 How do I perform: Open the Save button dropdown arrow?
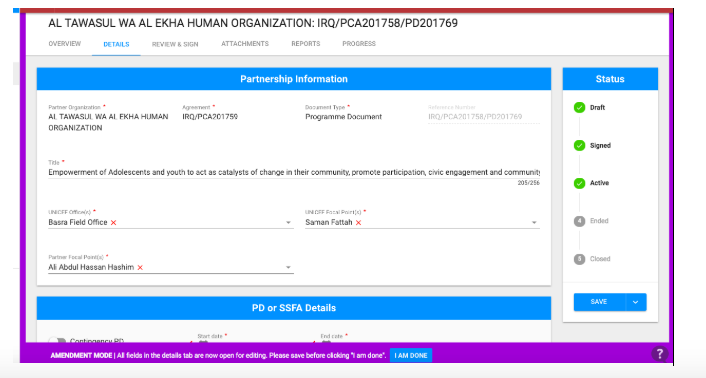point(636,302)
